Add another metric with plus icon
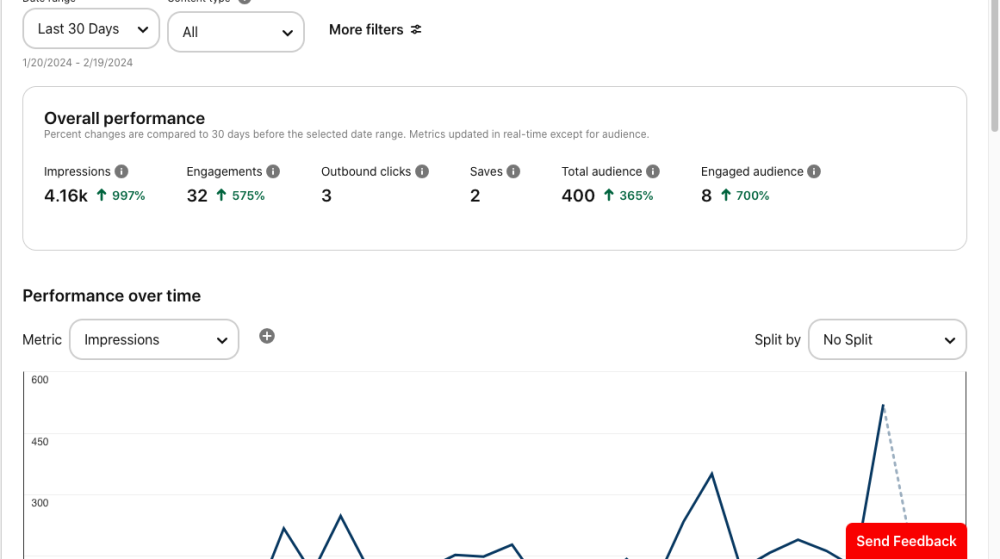Image resolution: width=1000 pixels, height=559 pixels. pyautogui.click(x=267, y=337)
